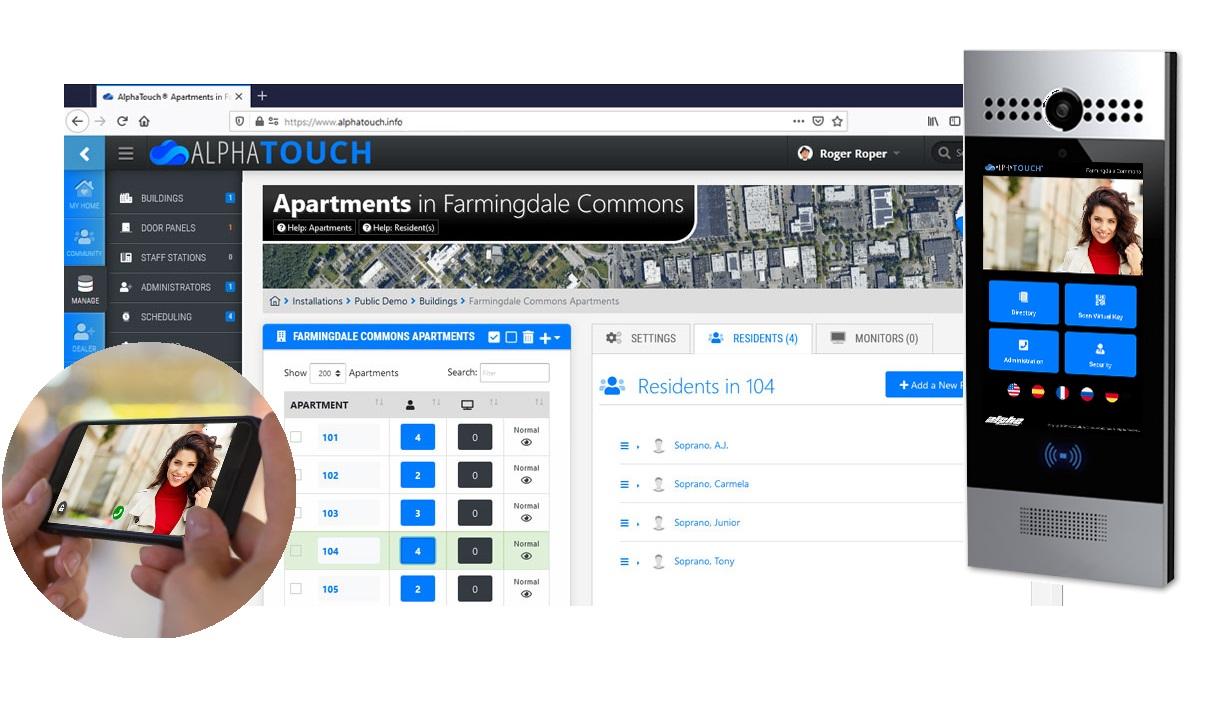Expand resident Soprano, A.J. row menu

[625, 446]
